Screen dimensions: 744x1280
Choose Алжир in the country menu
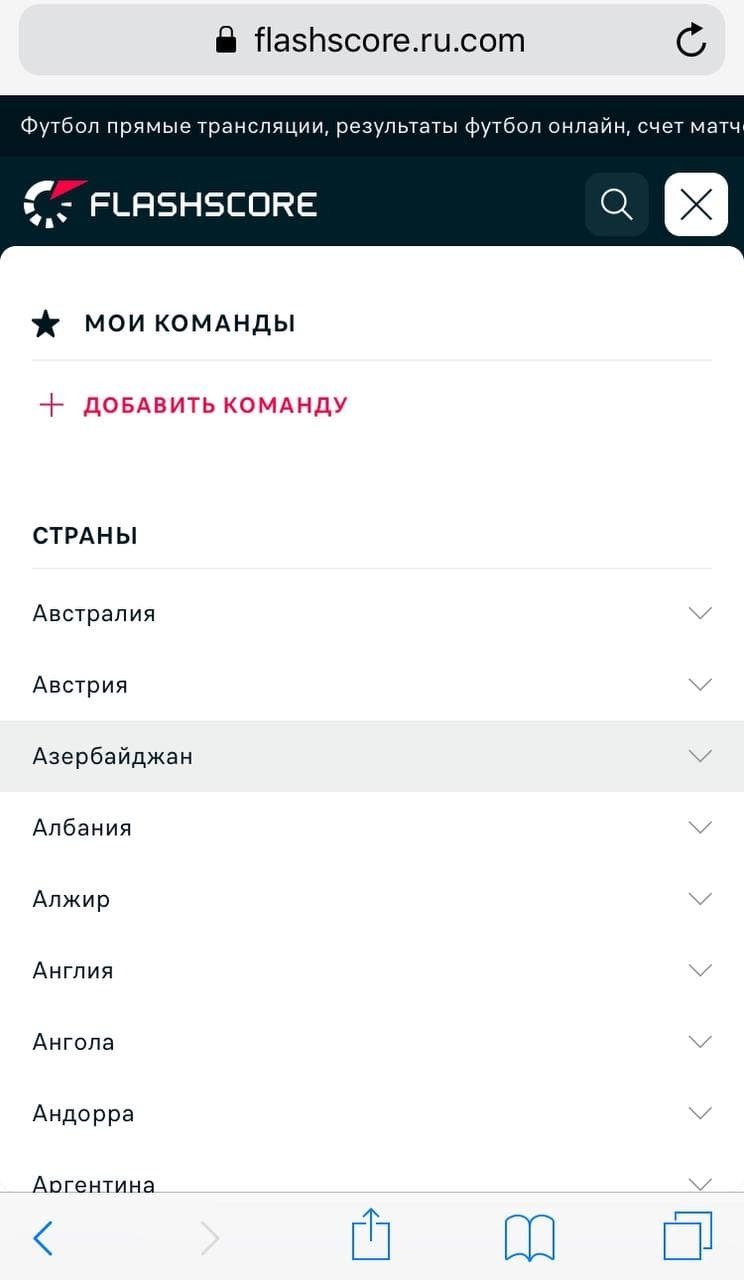click(71, 899)
